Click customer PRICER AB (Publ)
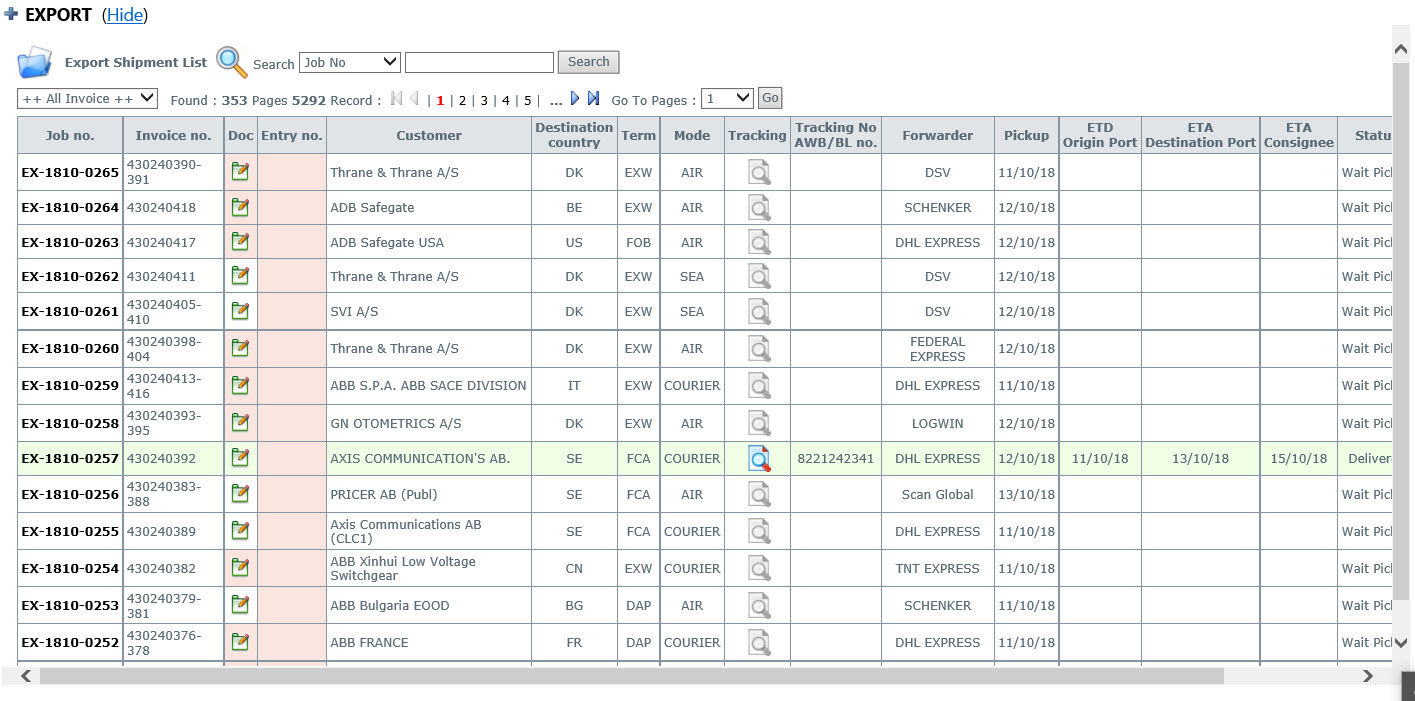Image resolution: width=1415 pixels, height=701 pixels. click(x=384, y=495)
